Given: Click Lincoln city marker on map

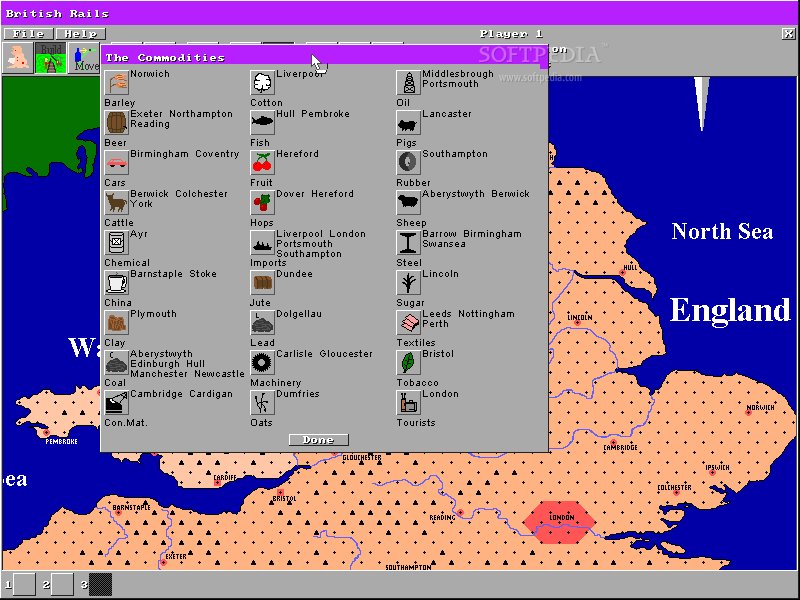Looking at the screenshot, I should 577,322.
